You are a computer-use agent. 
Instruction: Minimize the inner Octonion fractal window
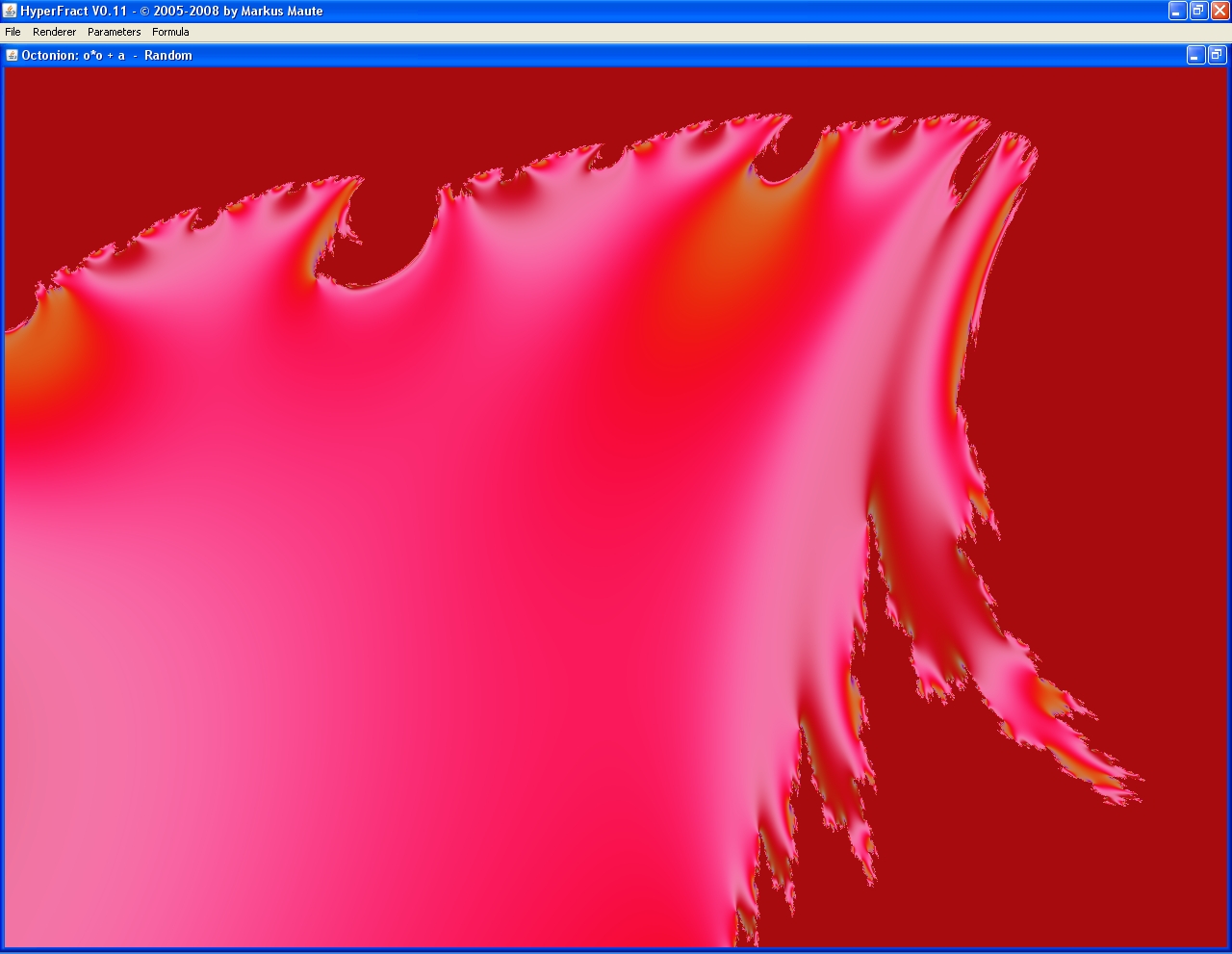[x=1195, y=55]
